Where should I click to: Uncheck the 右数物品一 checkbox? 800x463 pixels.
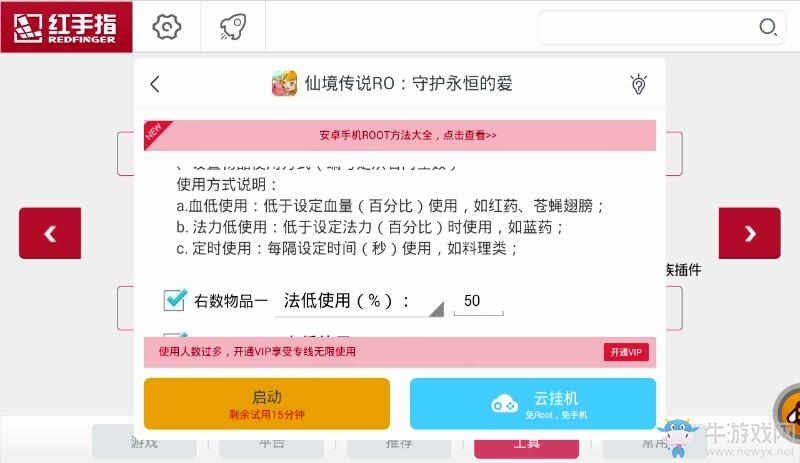point(175,300)
